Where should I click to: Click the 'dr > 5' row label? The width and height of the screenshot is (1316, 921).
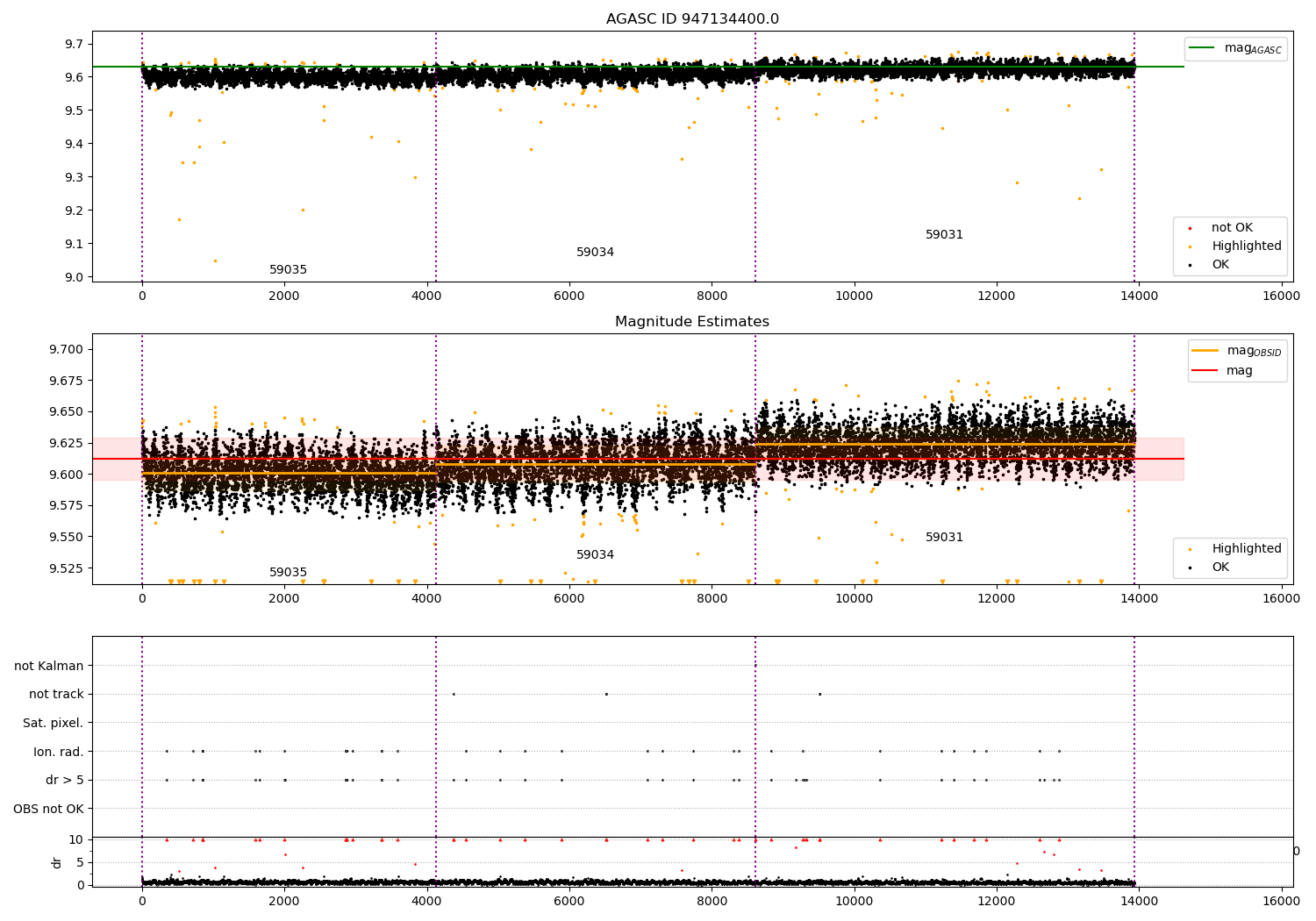point(65,781)
